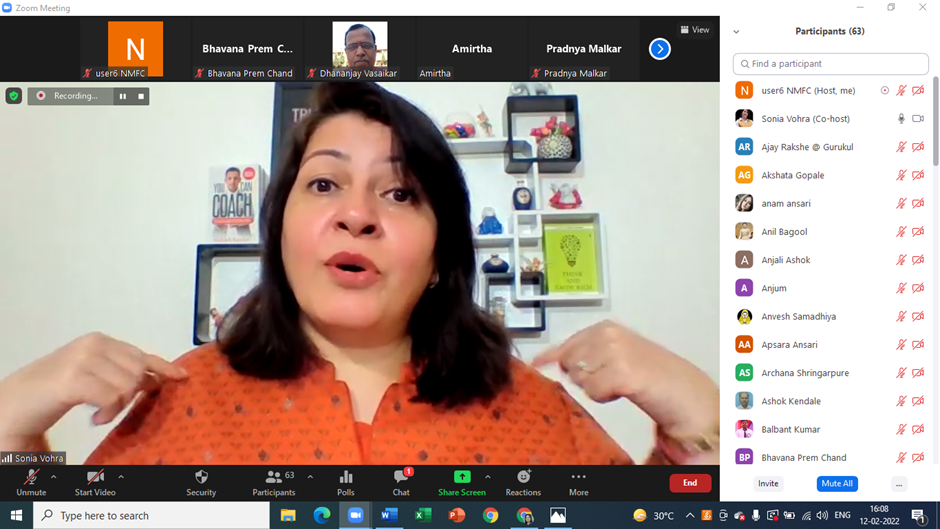The height and width of the screenshot is (529, 940).
Task: Unmute the microphone in meeting toolbar
Action: (31, 478)
